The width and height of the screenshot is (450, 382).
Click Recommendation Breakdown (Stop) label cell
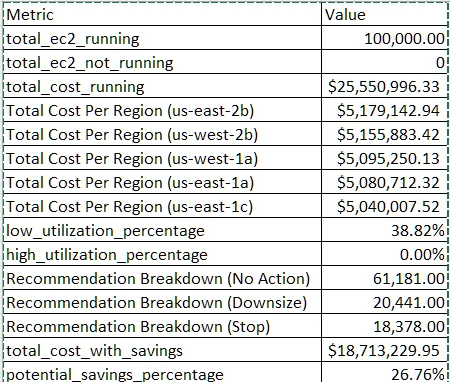click(162, 326)
